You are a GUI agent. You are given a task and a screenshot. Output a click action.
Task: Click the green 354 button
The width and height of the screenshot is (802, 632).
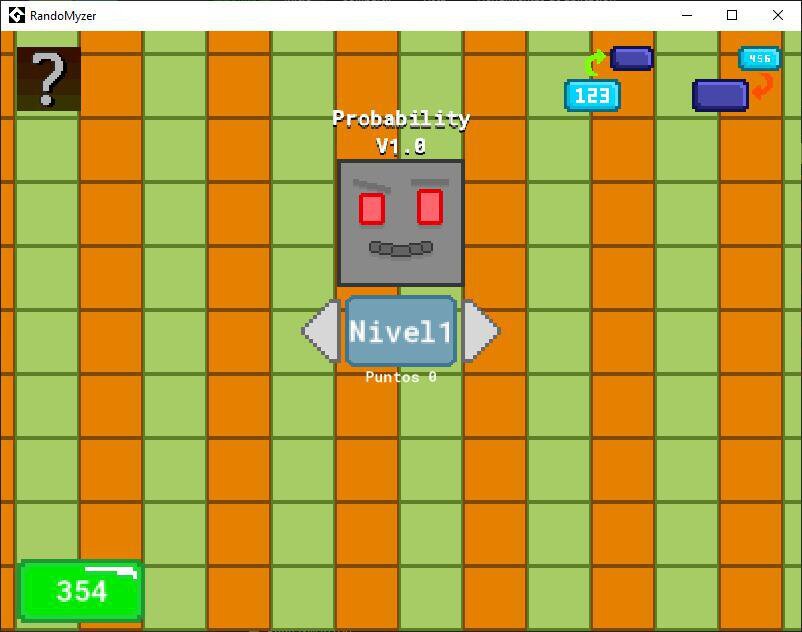(x=81, y=592)
